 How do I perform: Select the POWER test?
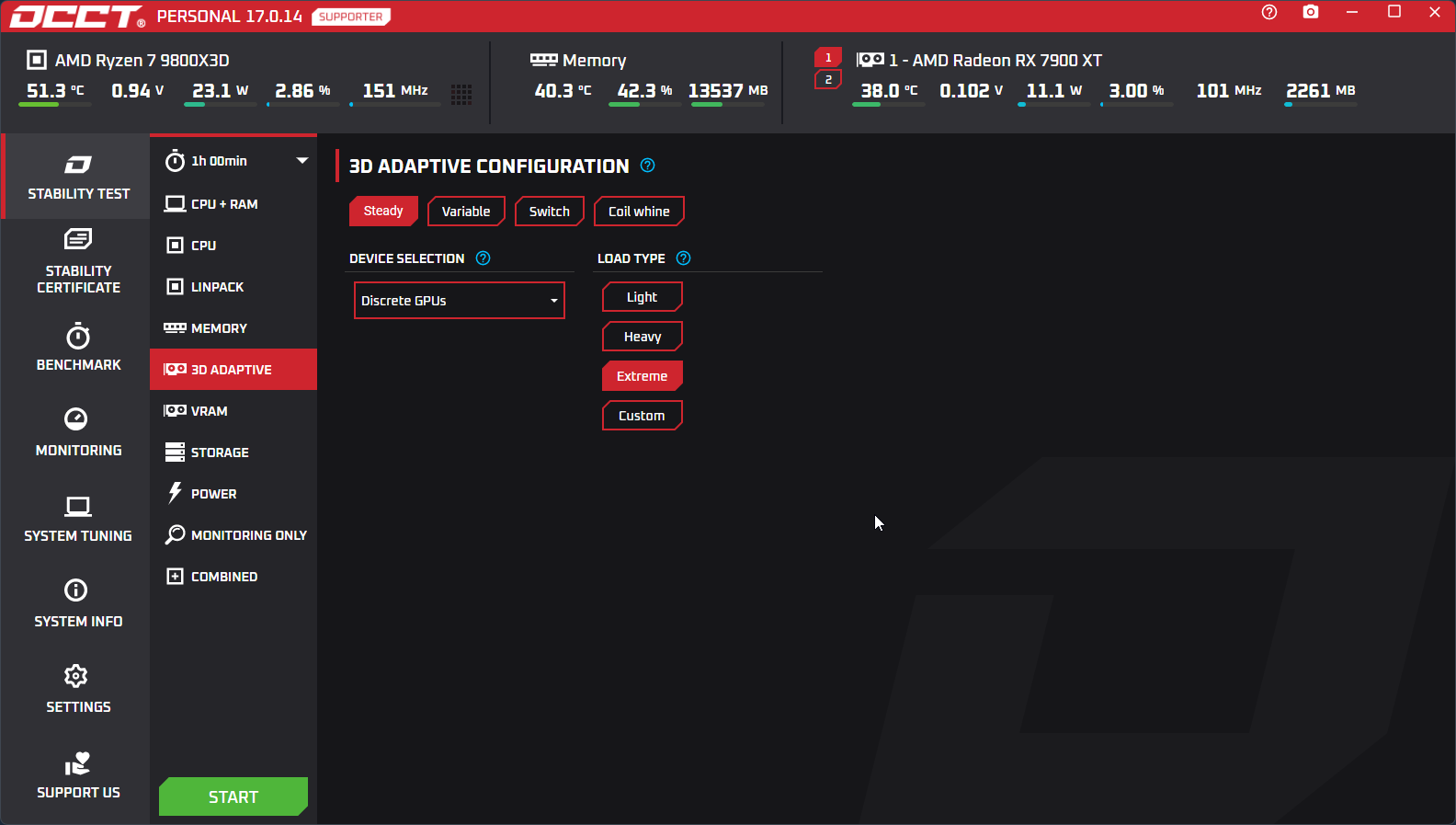233,494
